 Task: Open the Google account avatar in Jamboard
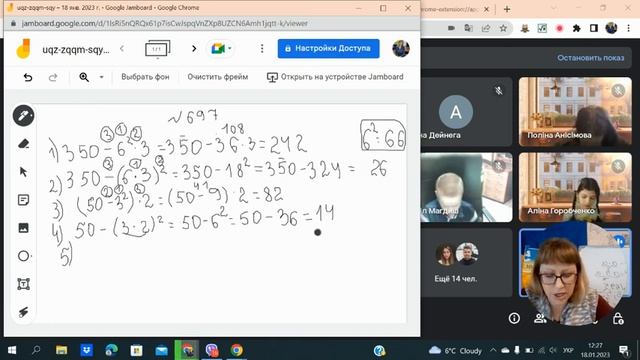(401, 49)
